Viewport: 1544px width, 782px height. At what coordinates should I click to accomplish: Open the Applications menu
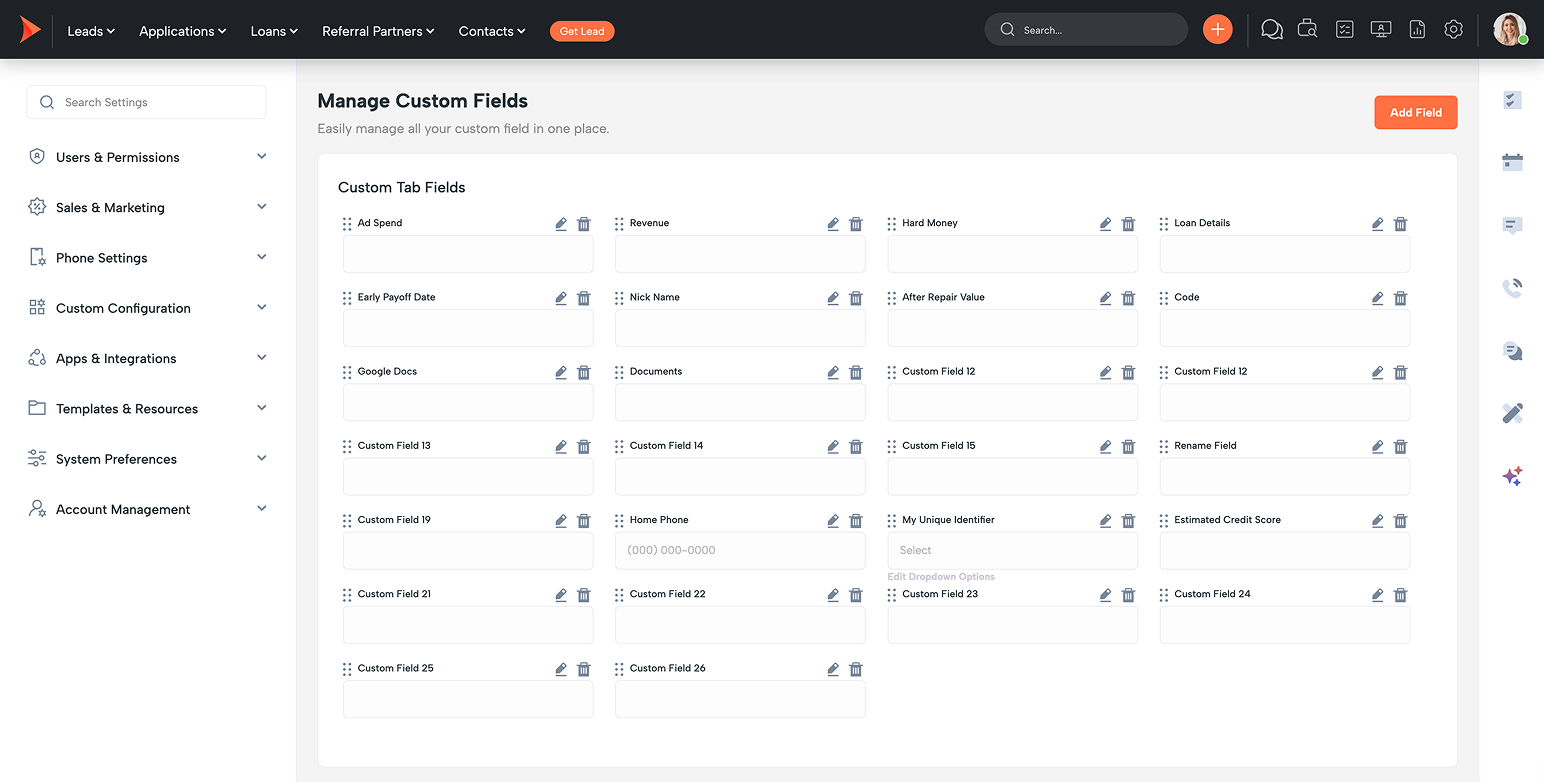(x=183, y=31)
